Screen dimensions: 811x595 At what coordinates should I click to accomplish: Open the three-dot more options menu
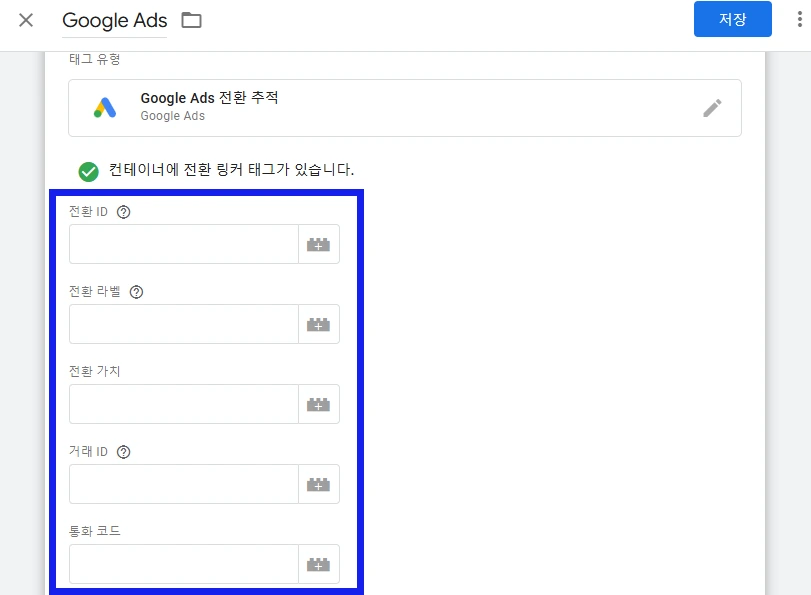point(800,19)
